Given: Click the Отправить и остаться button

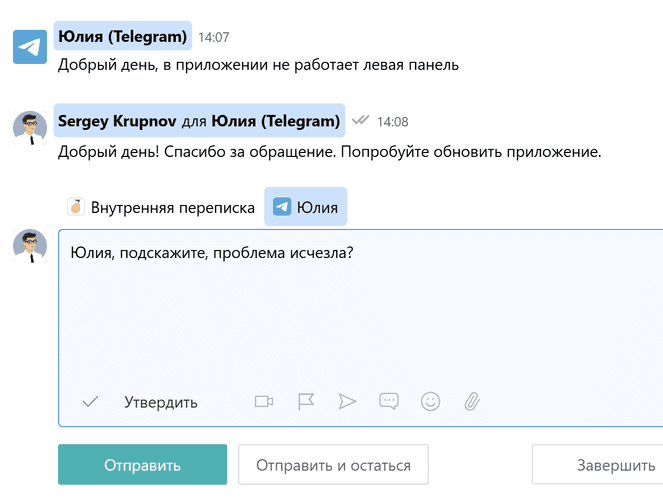Looking at the screenshot, I should 333,465.
